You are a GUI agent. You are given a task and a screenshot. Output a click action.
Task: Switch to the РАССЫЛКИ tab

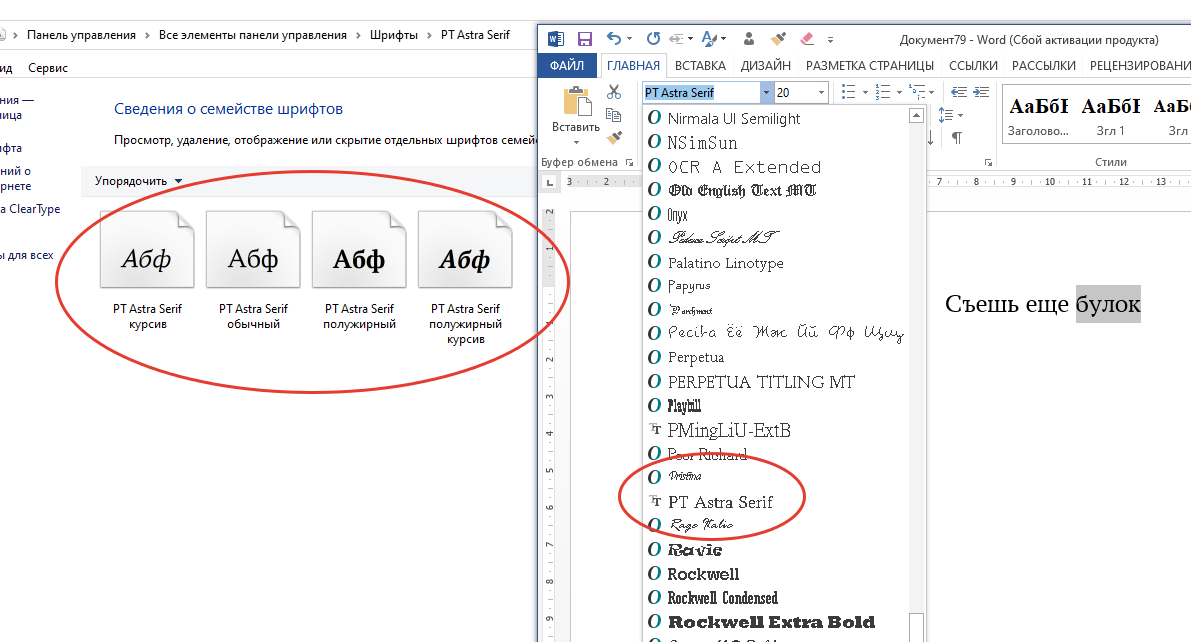point(1044,65)
